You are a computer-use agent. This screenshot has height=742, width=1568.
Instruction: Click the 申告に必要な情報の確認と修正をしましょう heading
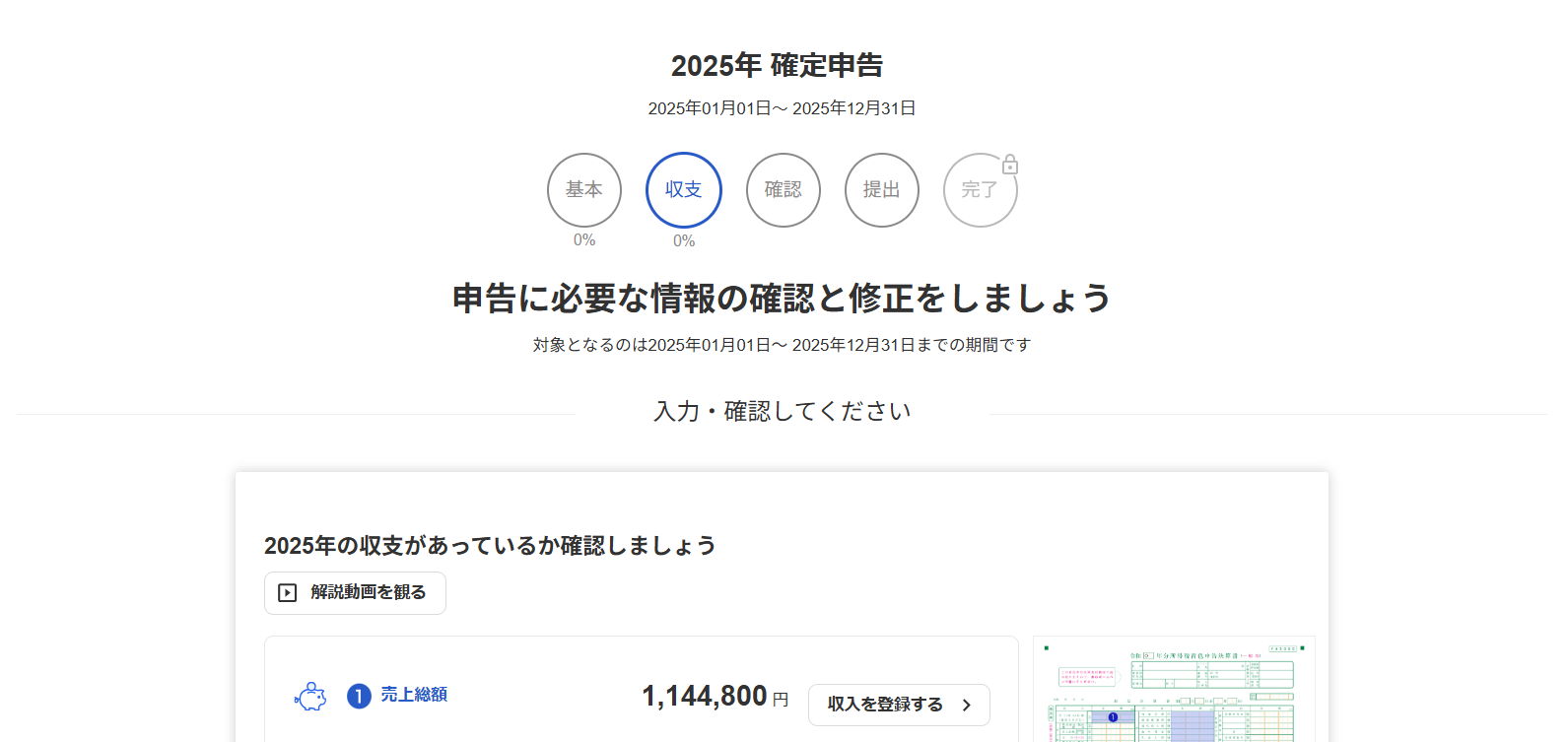pos(783,298)
